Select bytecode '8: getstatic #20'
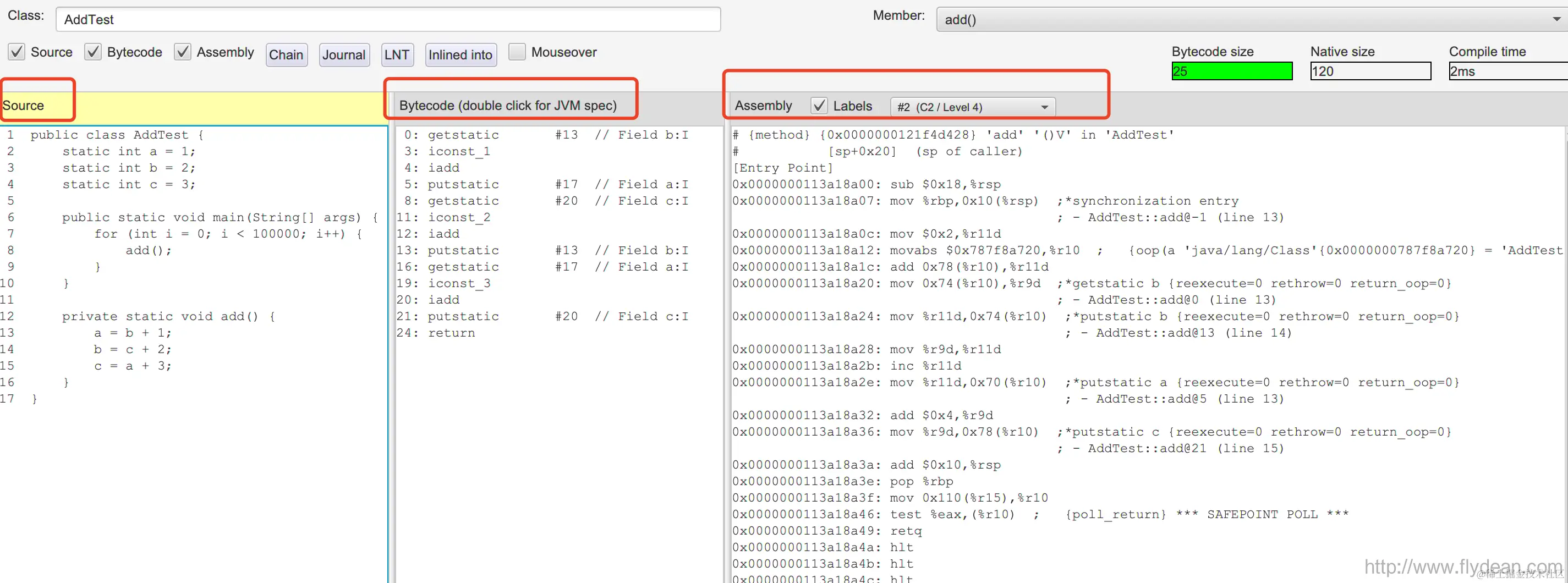The image size is (1568, 583). click(x=546, y=201)
